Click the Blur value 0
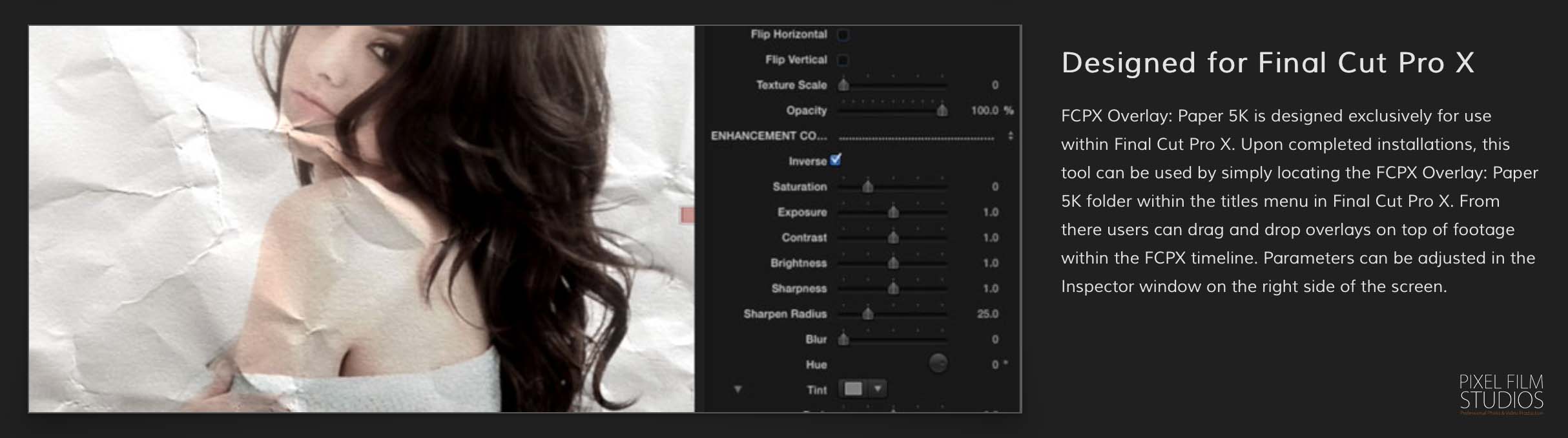 995,339
